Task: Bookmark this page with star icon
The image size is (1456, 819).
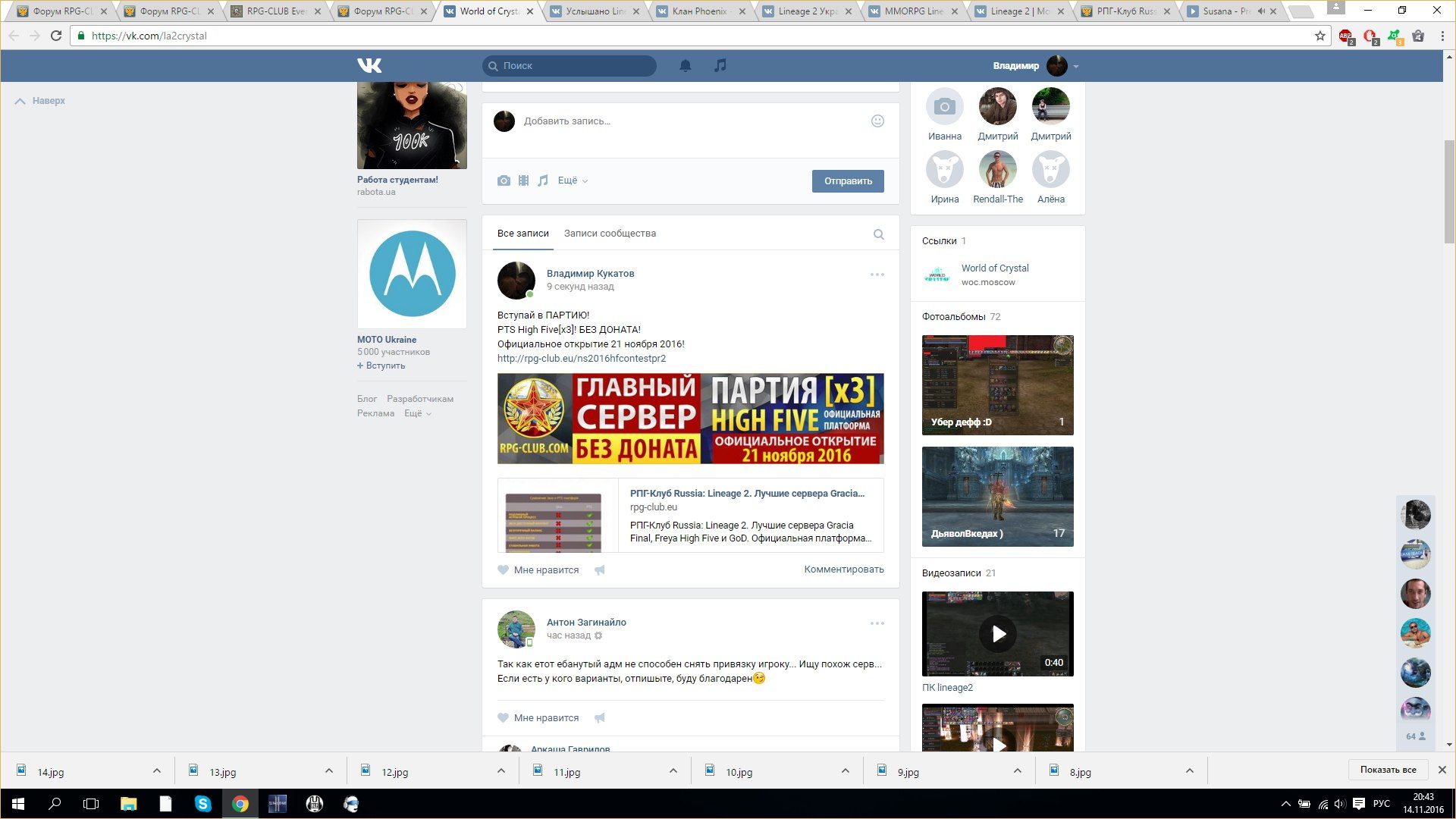Action: 1319,36
